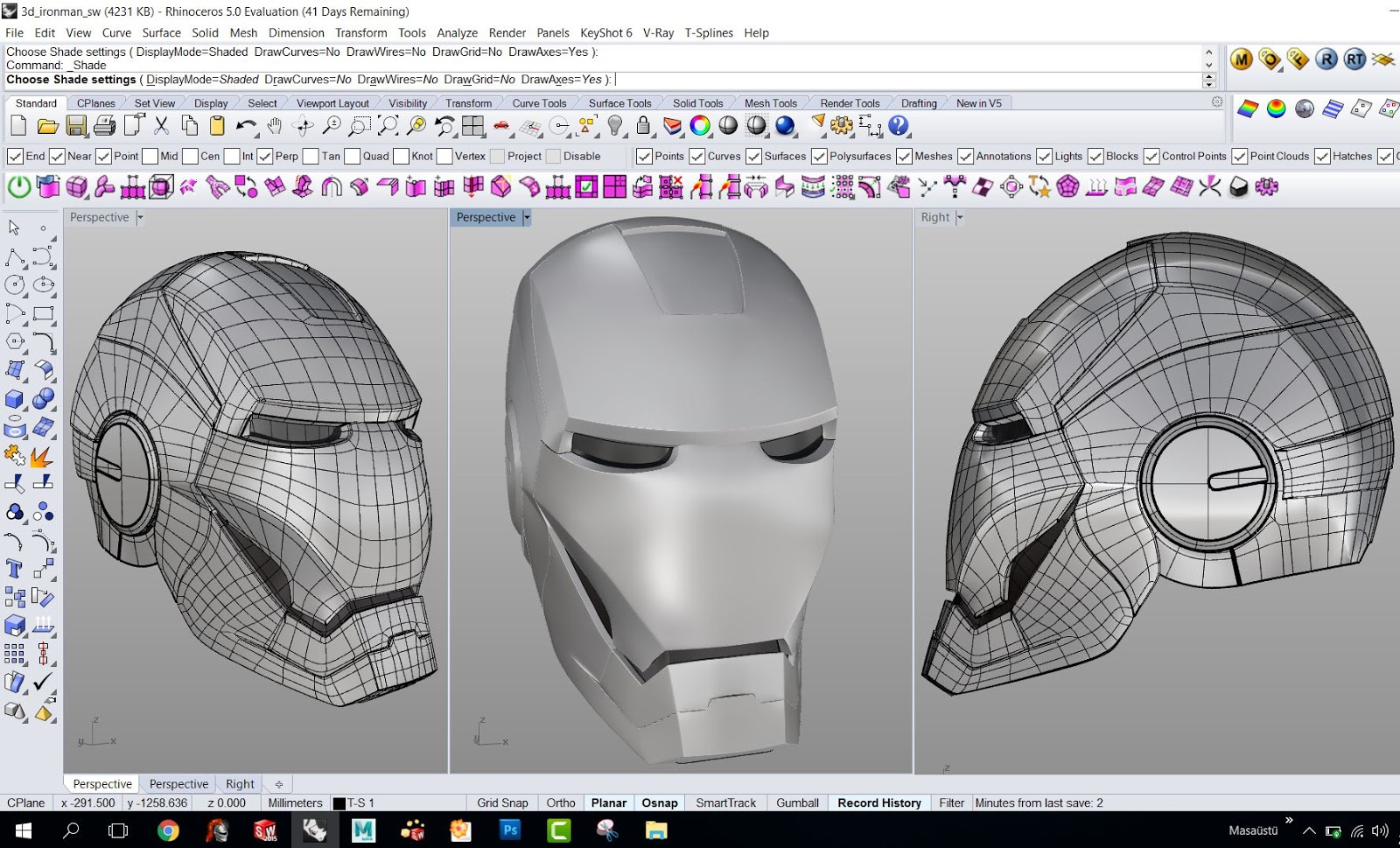
Task: Click the T-Splines green power toggle icon
Action: click(19, 186)
